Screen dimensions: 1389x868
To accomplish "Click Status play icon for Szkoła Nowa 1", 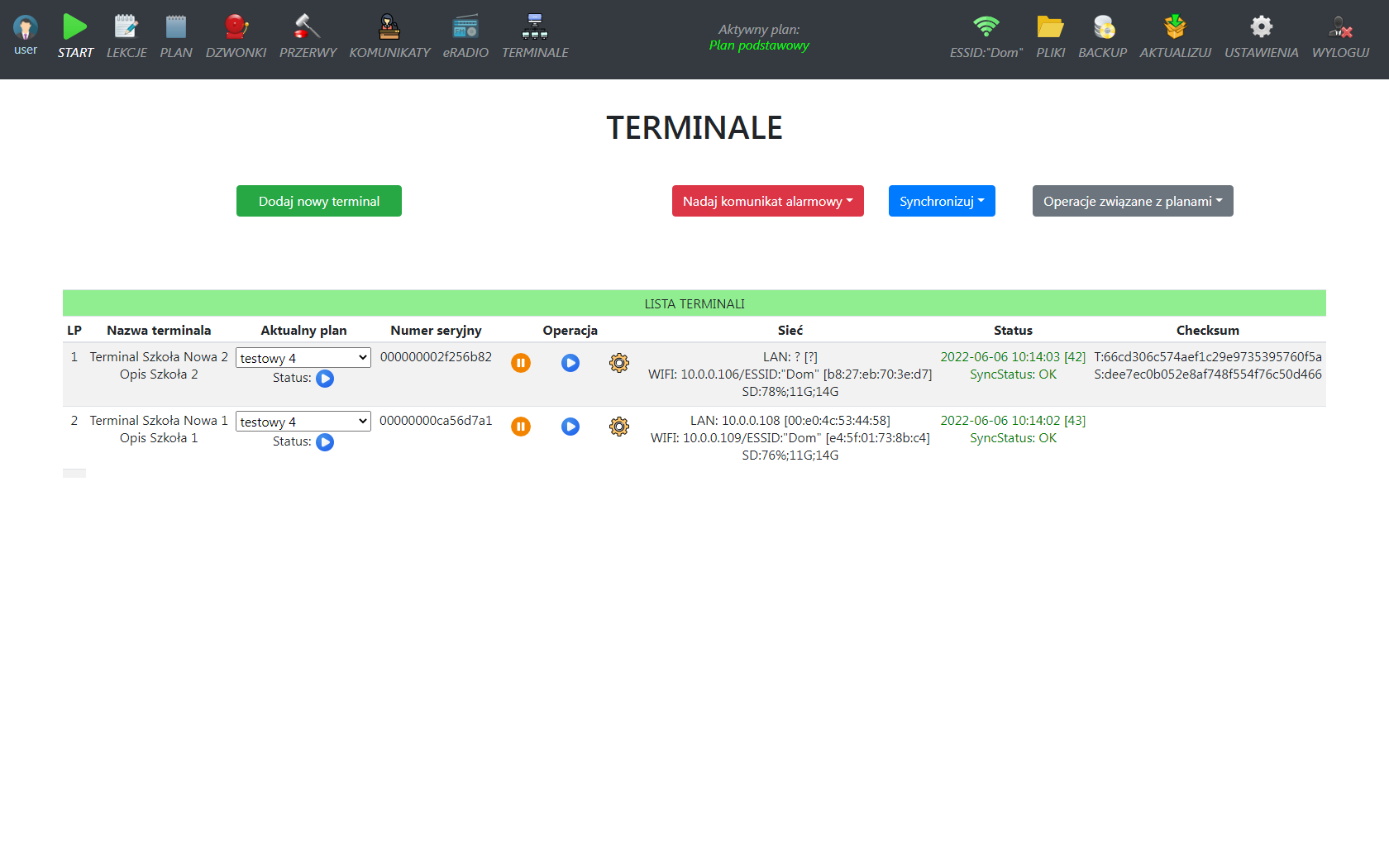I will [x=325, y=442].
